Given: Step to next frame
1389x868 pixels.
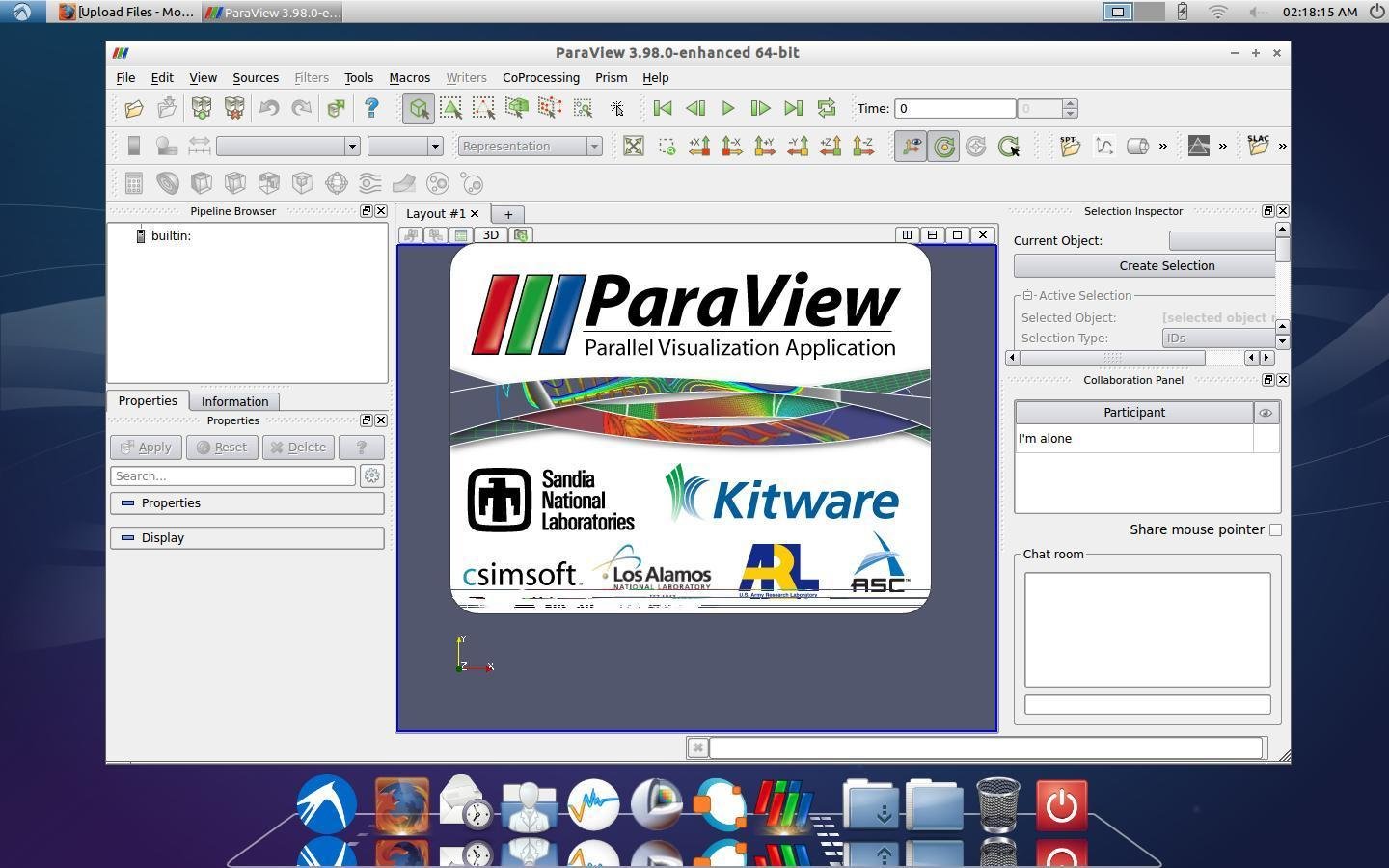Looking at the screenshot, I should 760,108.
